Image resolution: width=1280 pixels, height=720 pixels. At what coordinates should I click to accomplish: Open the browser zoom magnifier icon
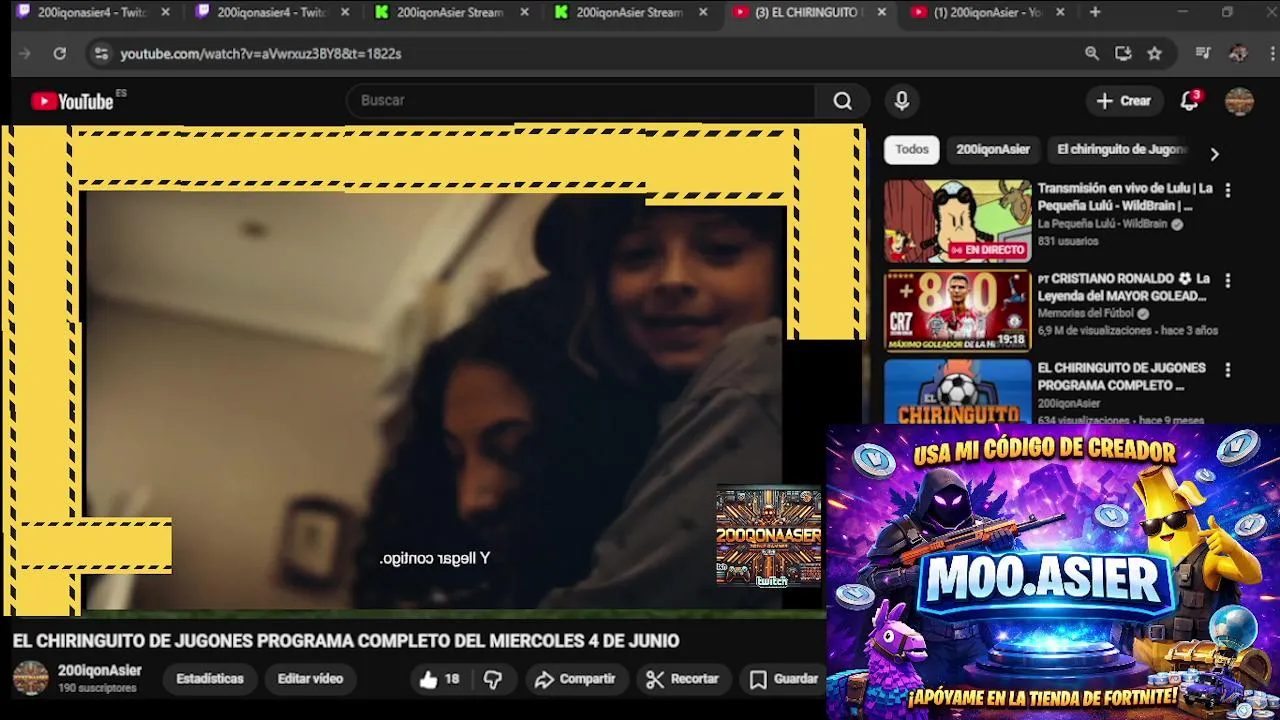(x=1092, y=54)
